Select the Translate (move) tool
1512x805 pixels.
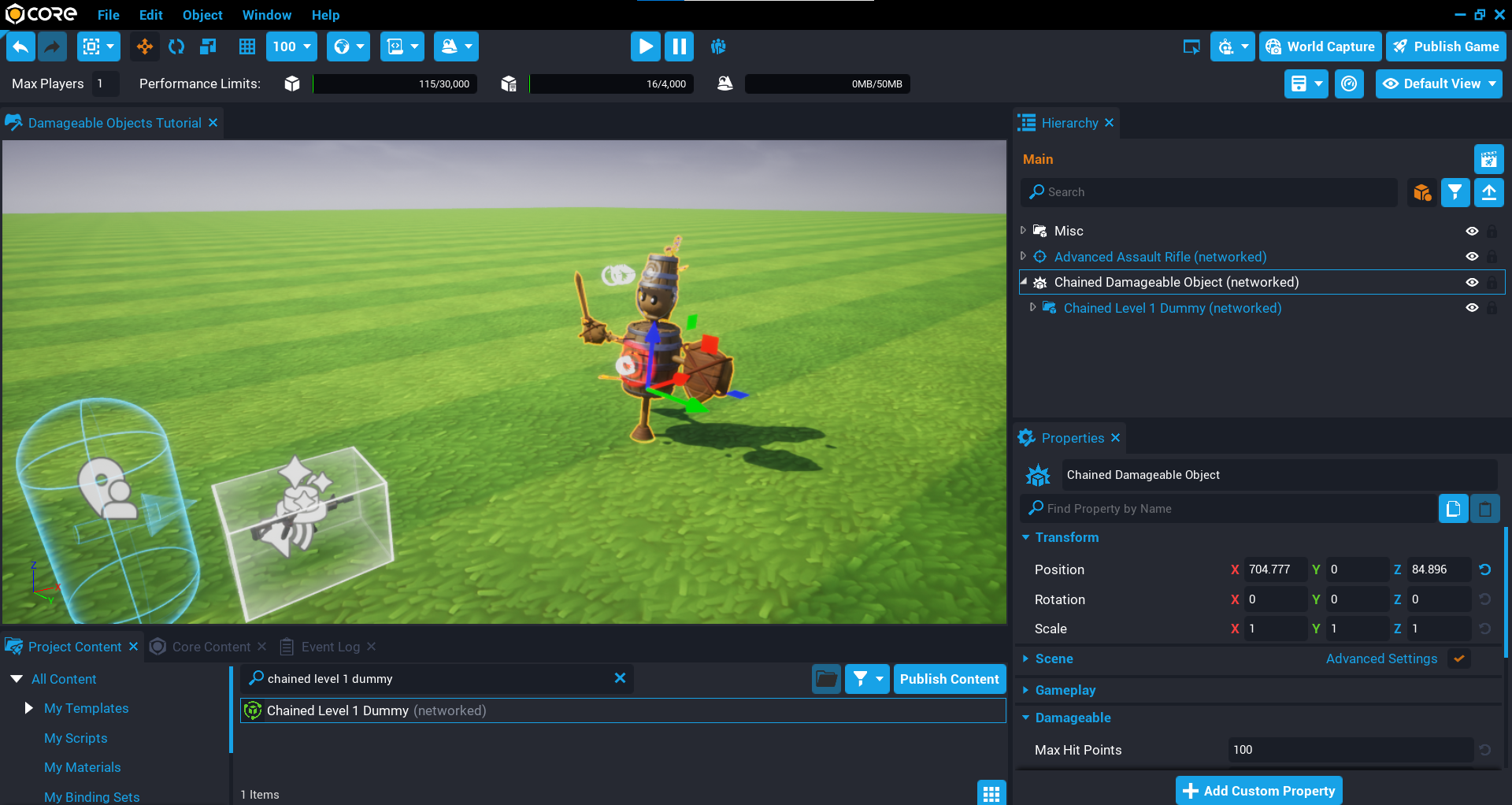pos(145,46)
